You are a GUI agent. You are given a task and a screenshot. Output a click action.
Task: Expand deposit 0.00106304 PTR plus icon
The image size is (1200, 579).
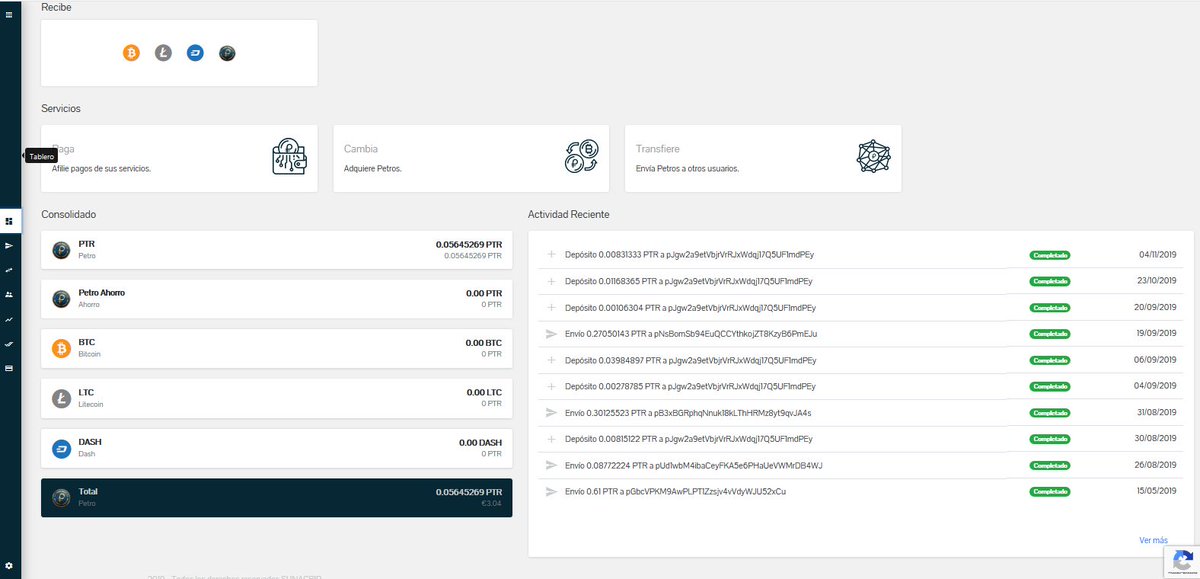click(x=550, y=307)
